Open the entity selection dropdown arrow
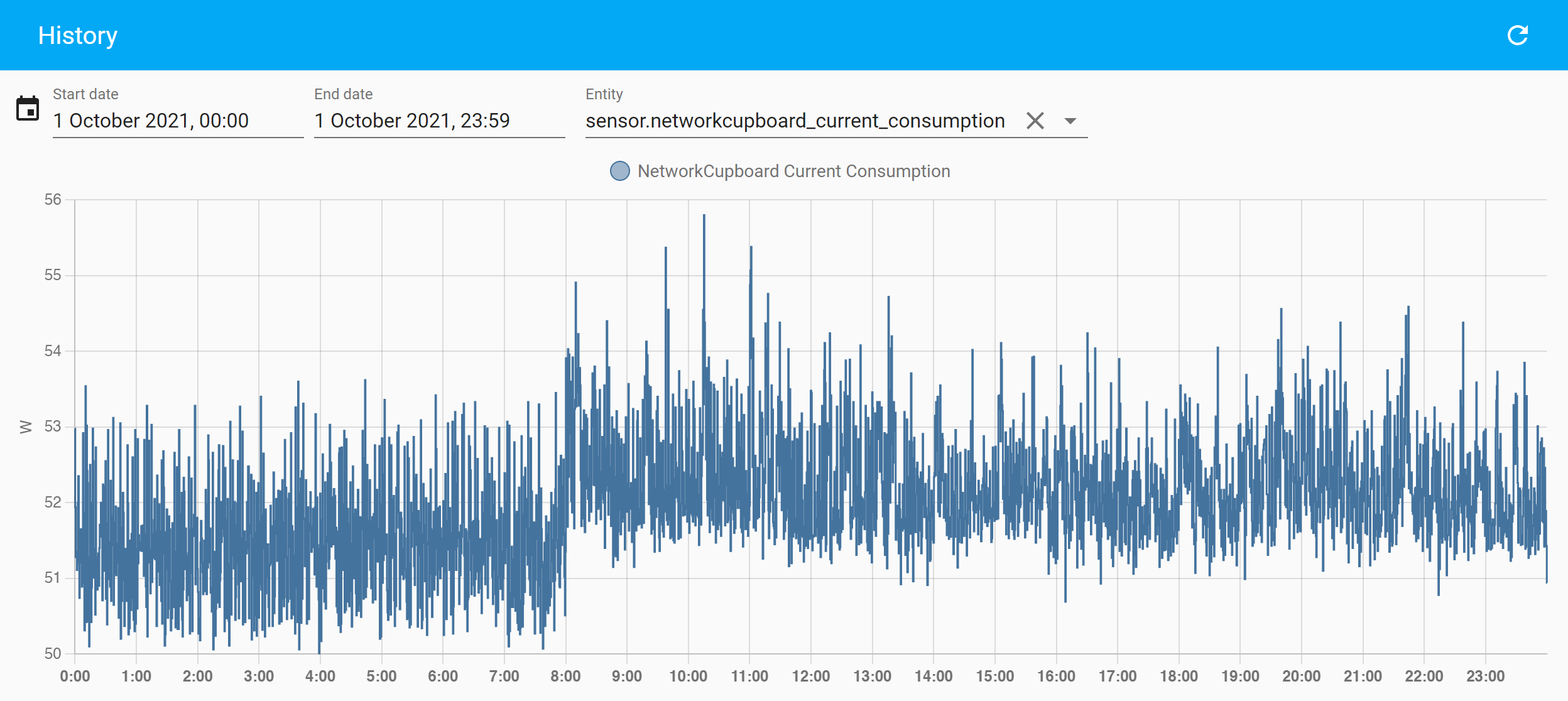The width and height of the screenshot is (1568, 701). click(1069, 120)
